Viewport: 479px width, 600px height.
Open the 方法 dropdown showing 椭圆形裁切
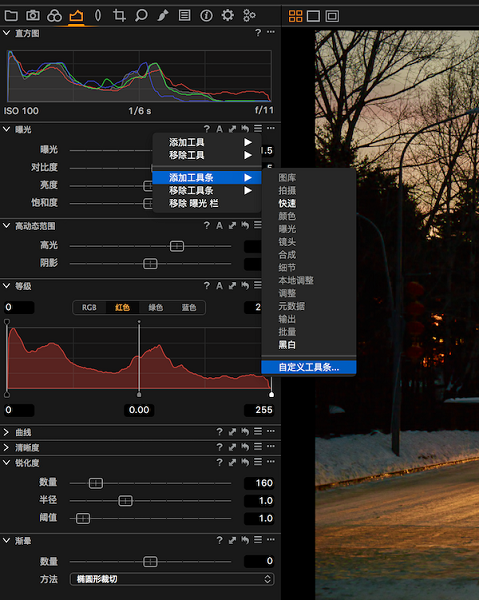[172, 579]
